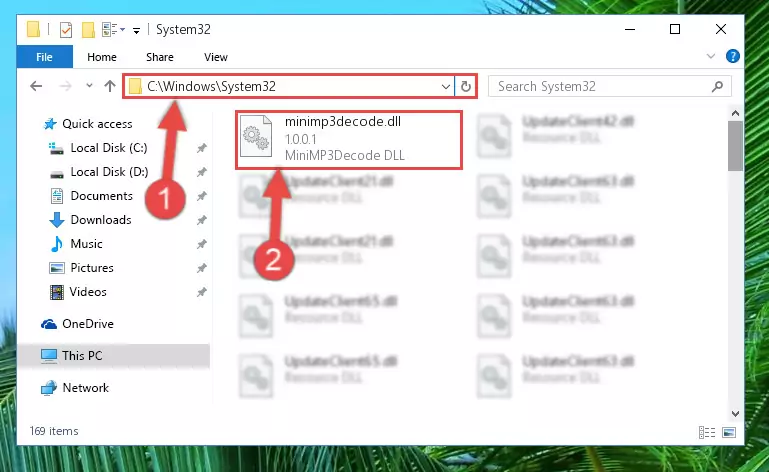This screenshot has width=769, height=472.
Task: Open Help with the blue question icon
Action: (733, 56)
